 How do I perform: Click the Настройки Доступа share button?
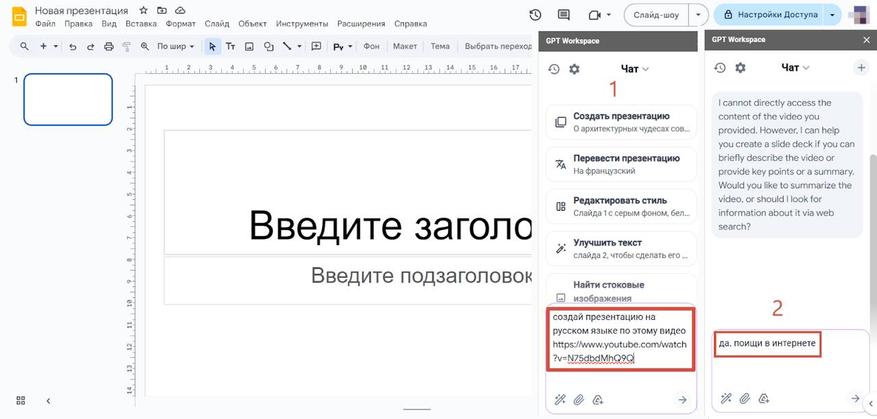pos(768,15)
